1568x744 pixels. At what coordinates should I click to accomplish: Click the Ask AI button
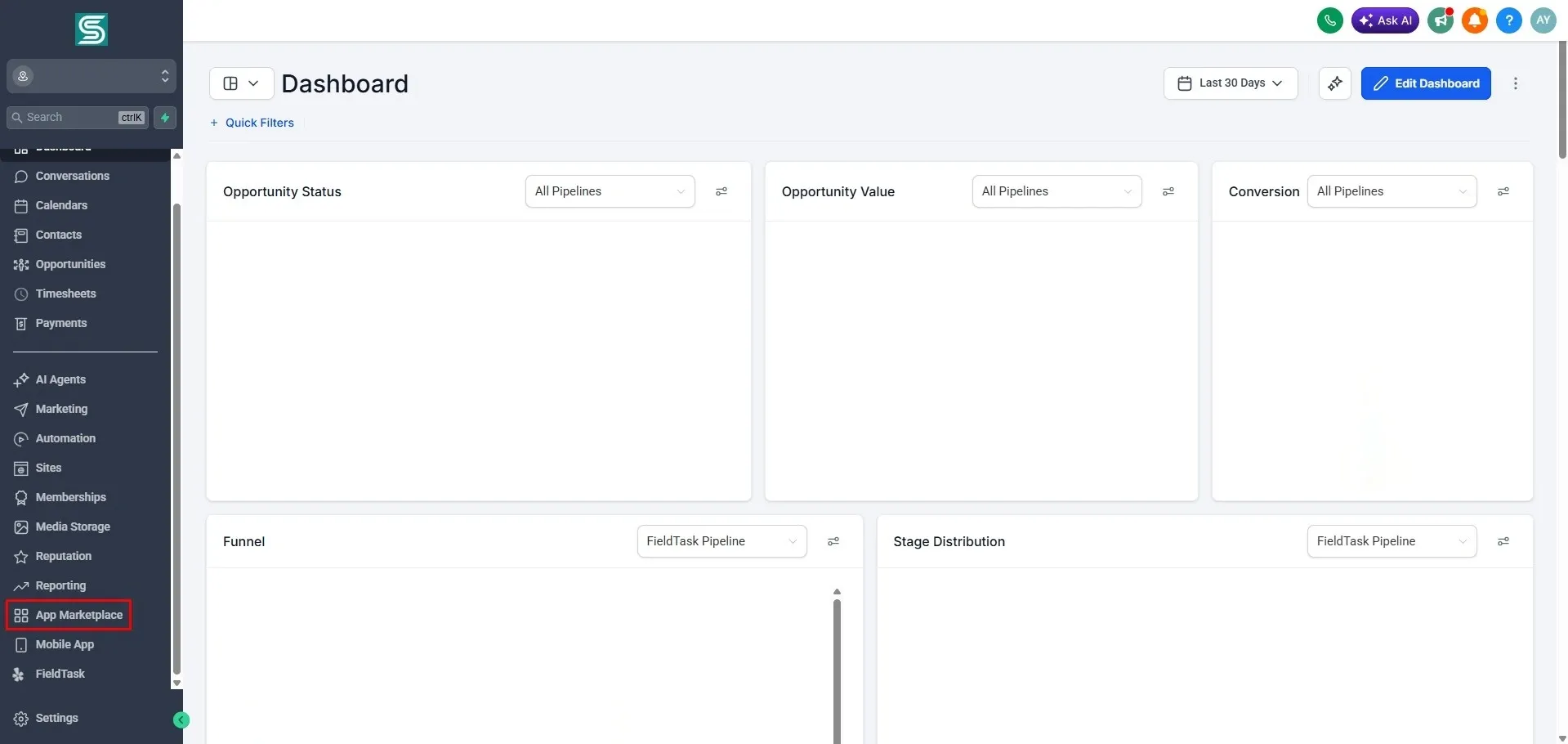click(1385, 20)
